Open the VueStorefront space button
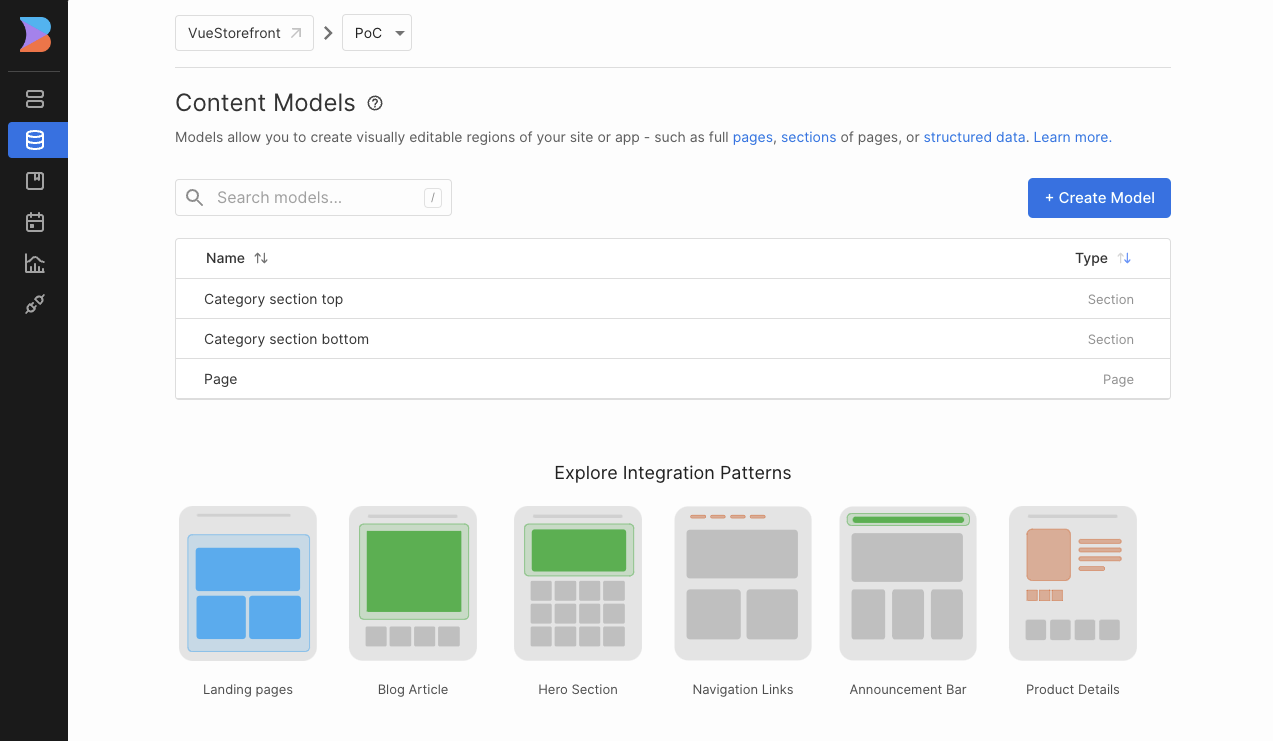The image size is (1273, 741). (244, 33)
